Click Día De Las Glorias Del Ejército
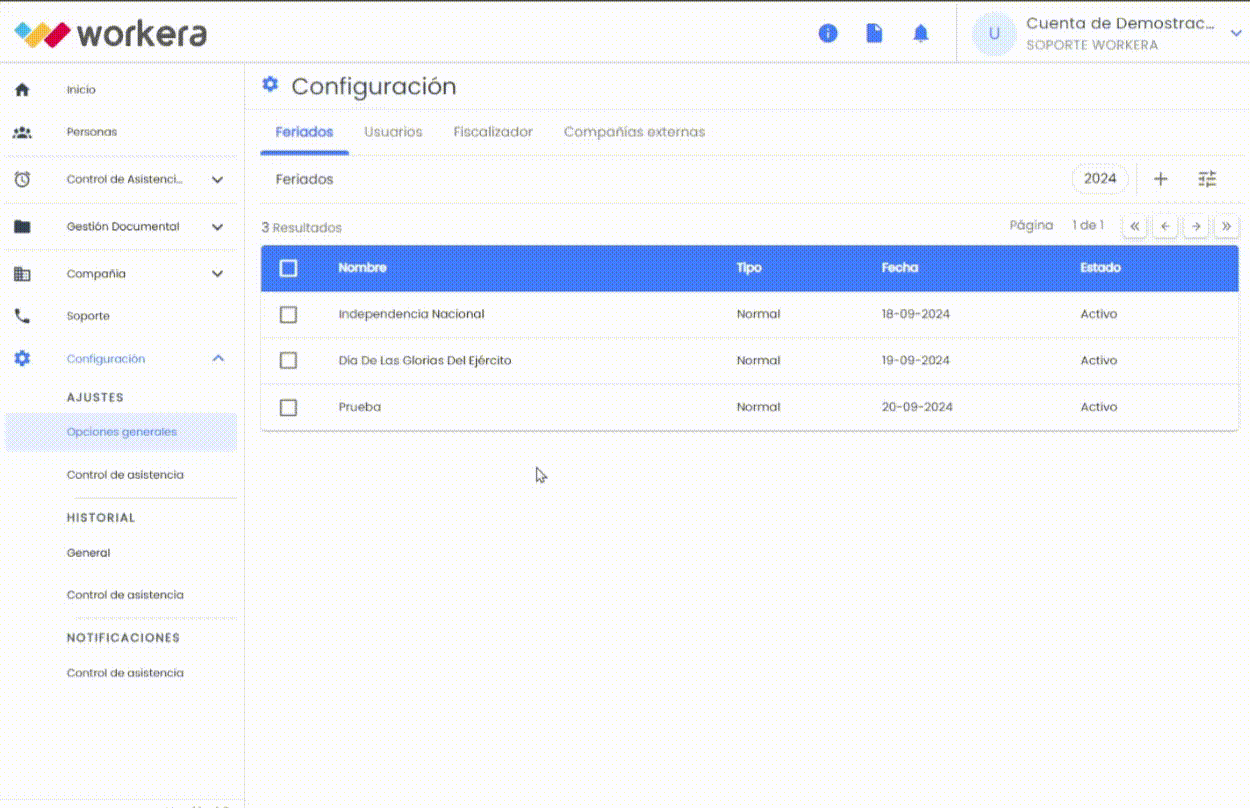This screenshot has width=1250, height=808. pos(425,361)
